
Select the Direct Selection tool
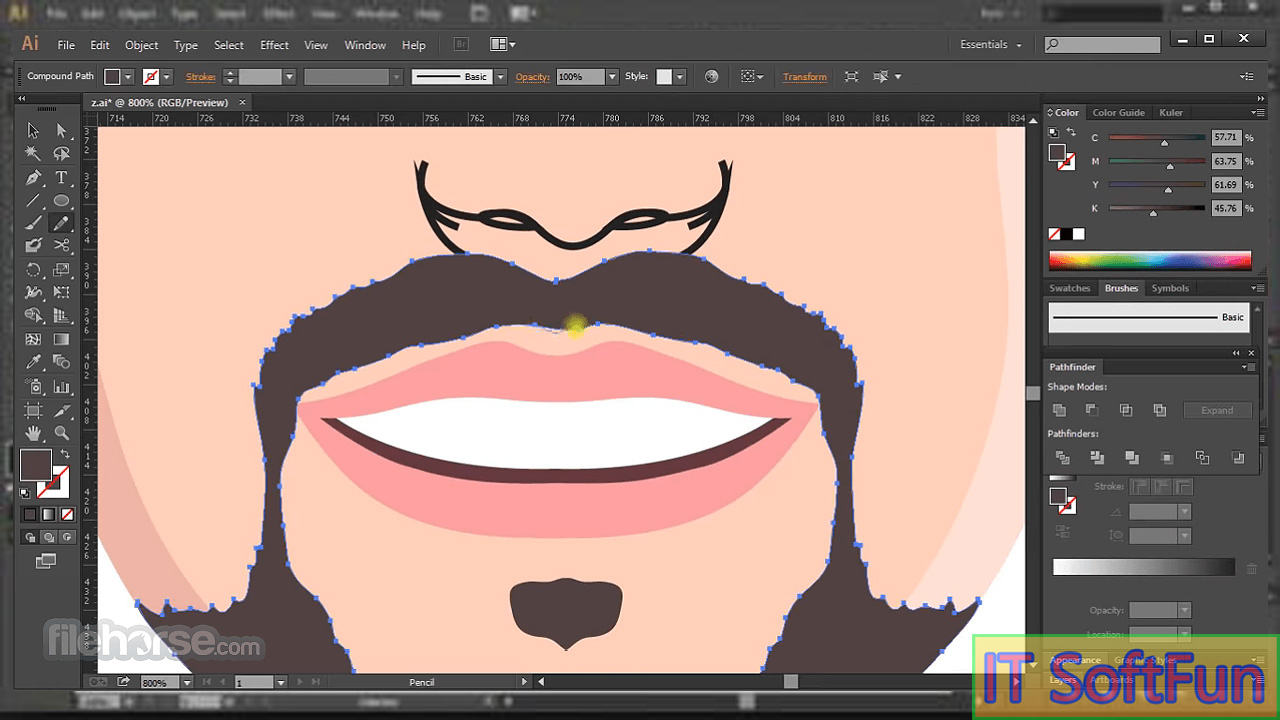tap(61, 130)
